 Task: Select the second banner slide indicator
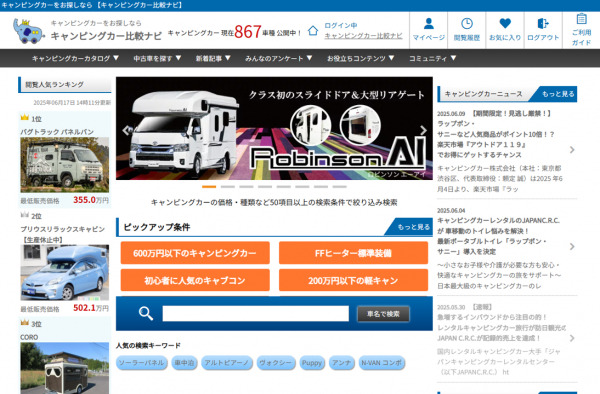tap(228, 187)
